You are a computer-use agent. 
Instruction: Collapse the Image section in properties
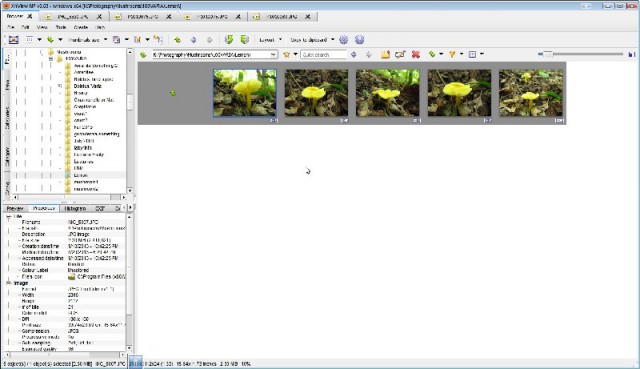coord(9,283)
